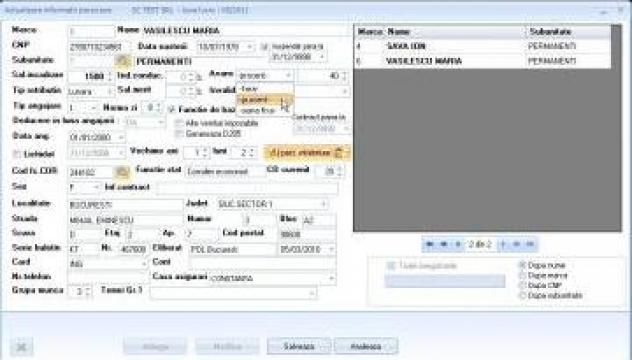Click calculator icon next to Ind. conduc.
Screen dimensions: 632x360
pos(199,77)
